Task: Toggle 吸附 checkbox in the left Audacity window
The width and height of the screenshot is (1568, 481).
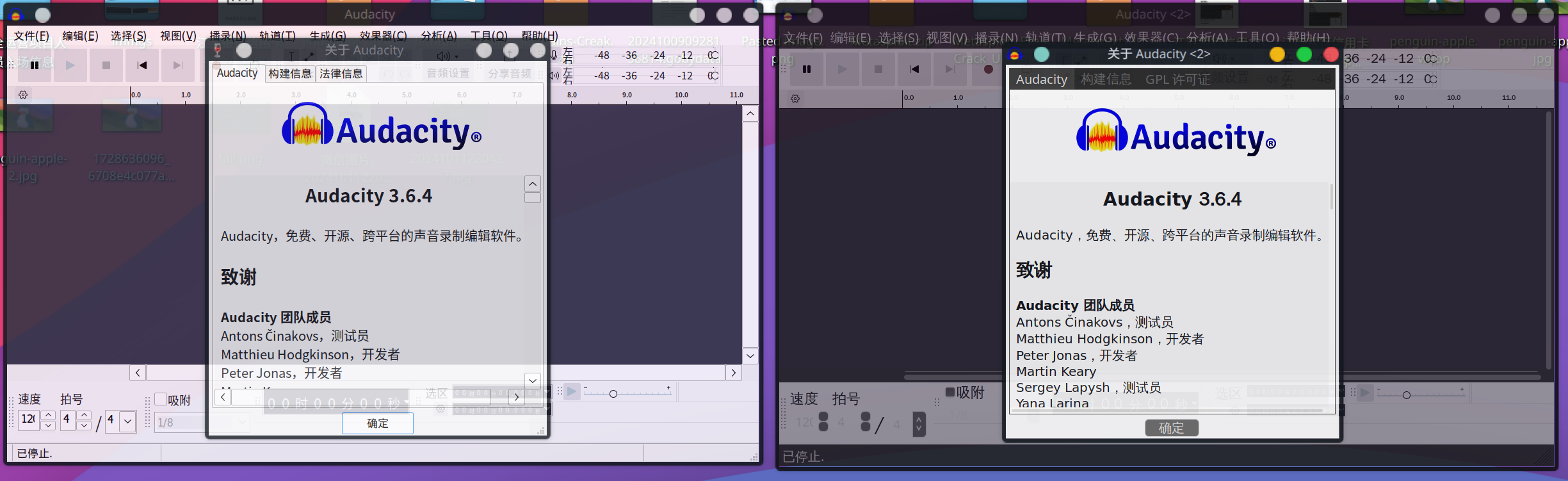Action: point(161,399)
